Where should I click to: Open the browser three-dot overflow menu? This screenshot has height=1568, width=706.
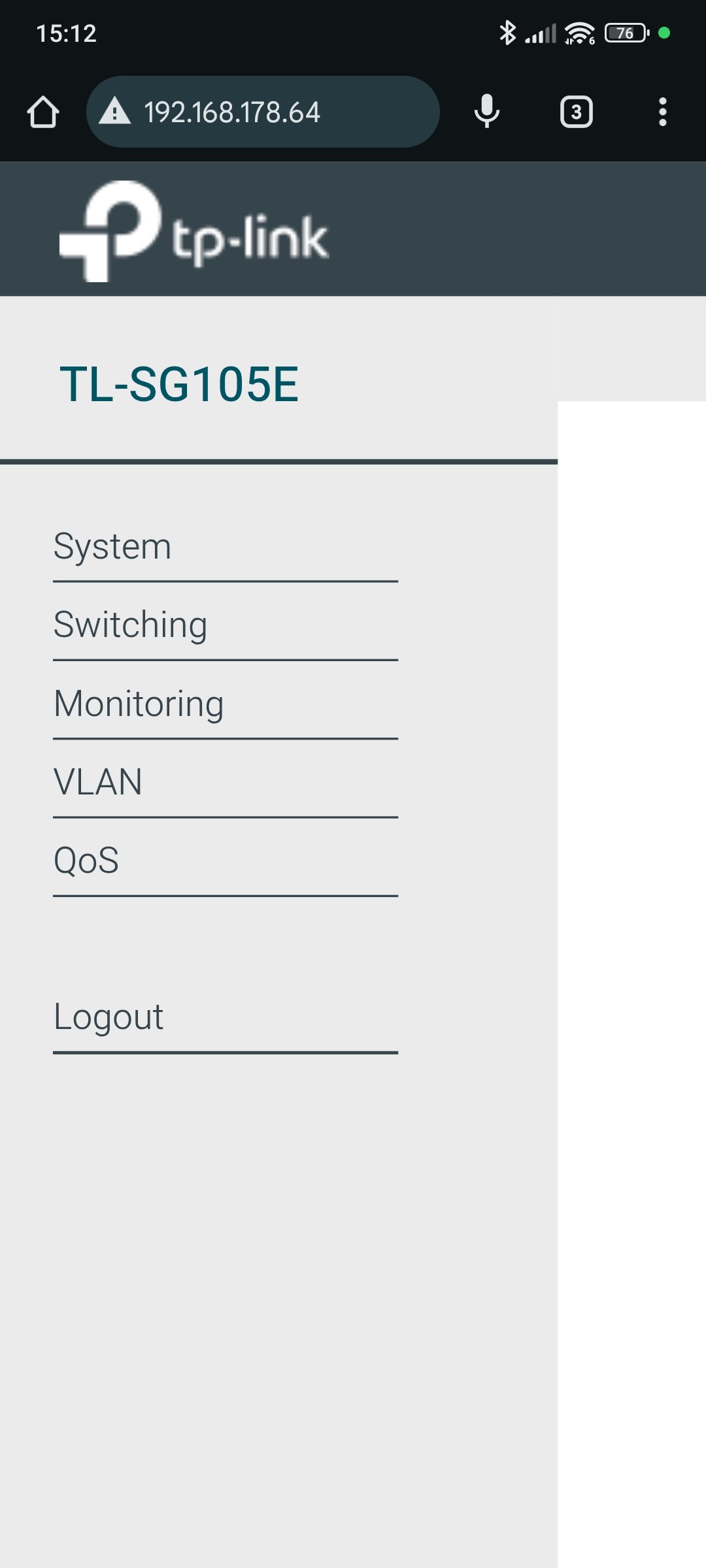pos(663,112)
